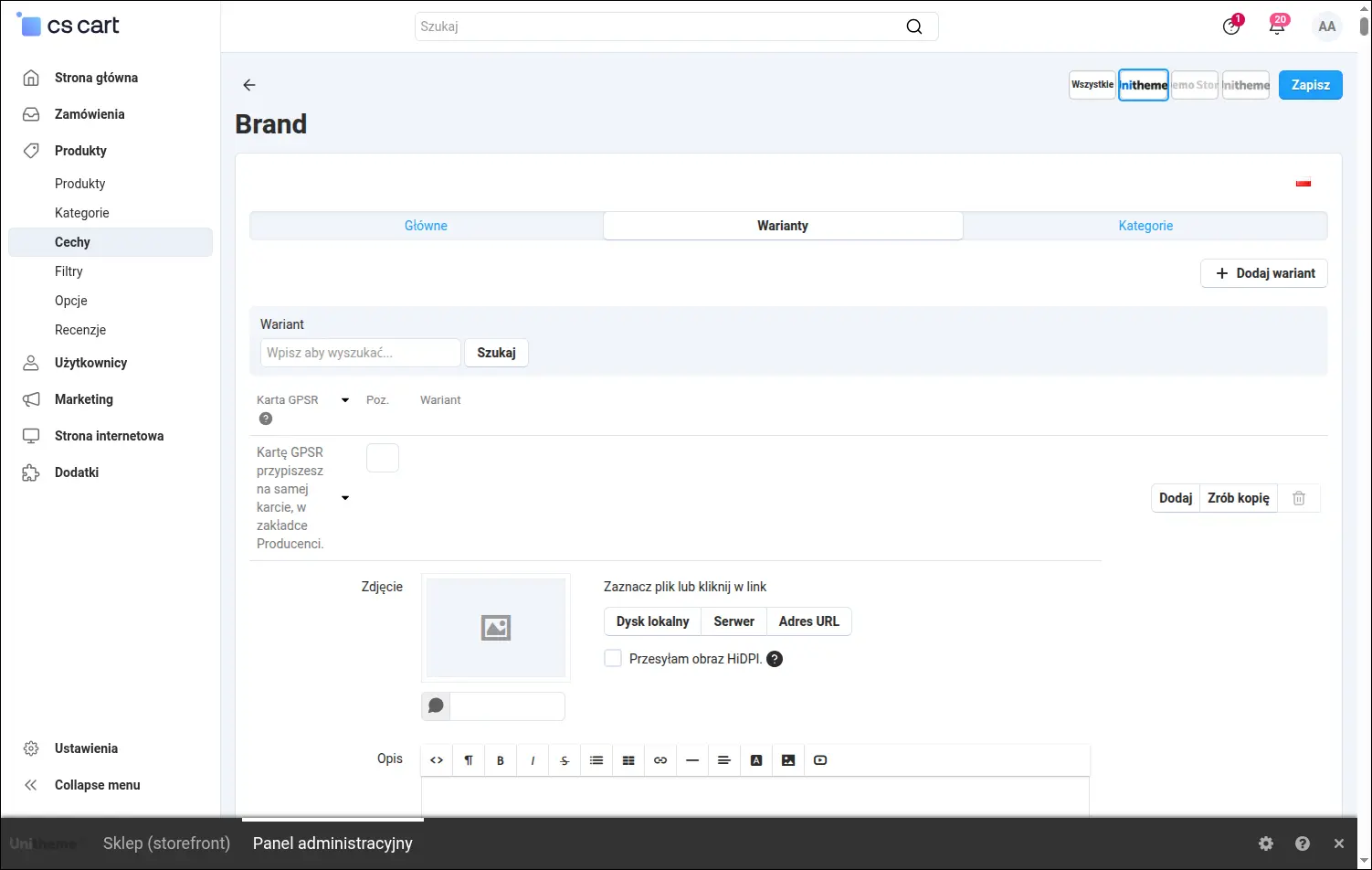Click the alt text speech bubble icon
This screenshot has width=1372, height=870.
coord(436,706)
